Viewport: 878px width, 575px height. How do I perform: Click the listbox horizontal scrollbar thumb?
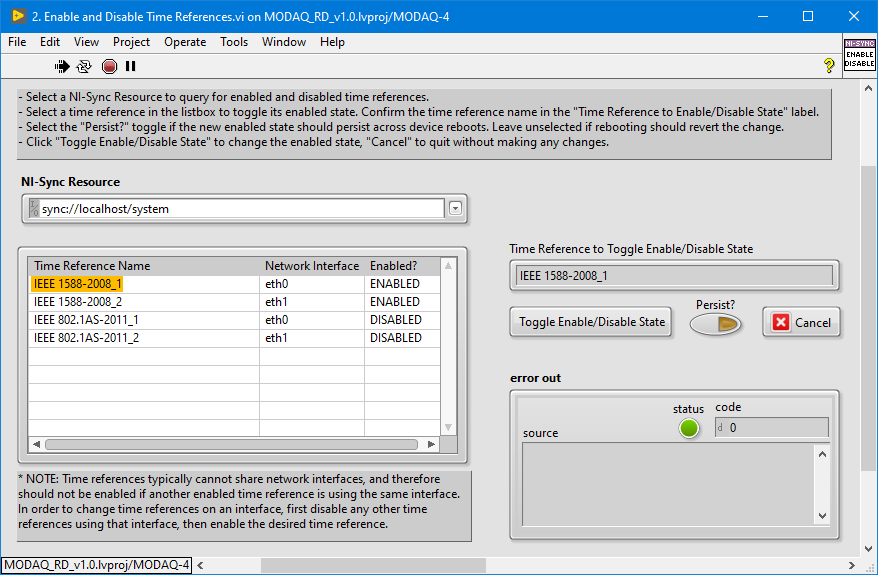[x=231, y=445]
